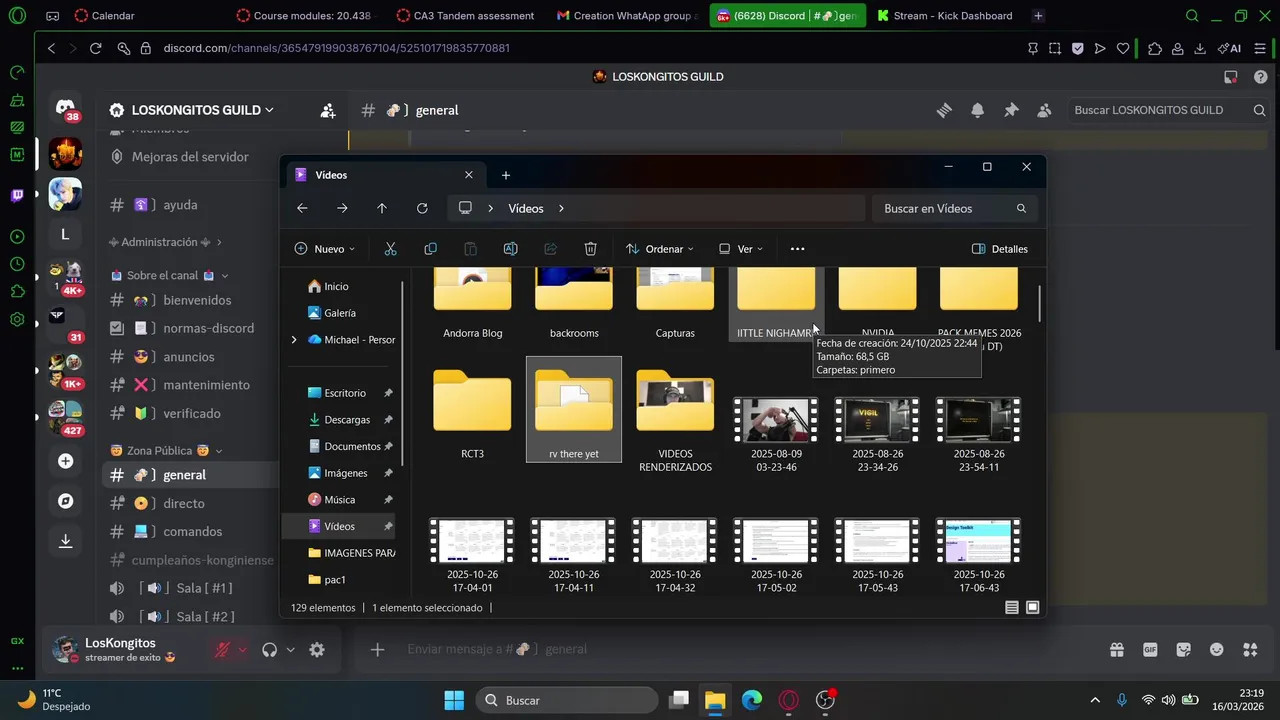Go up one folder level in Explorer
This screenshot has width=1280, height=720.
(x=382, y=208)
